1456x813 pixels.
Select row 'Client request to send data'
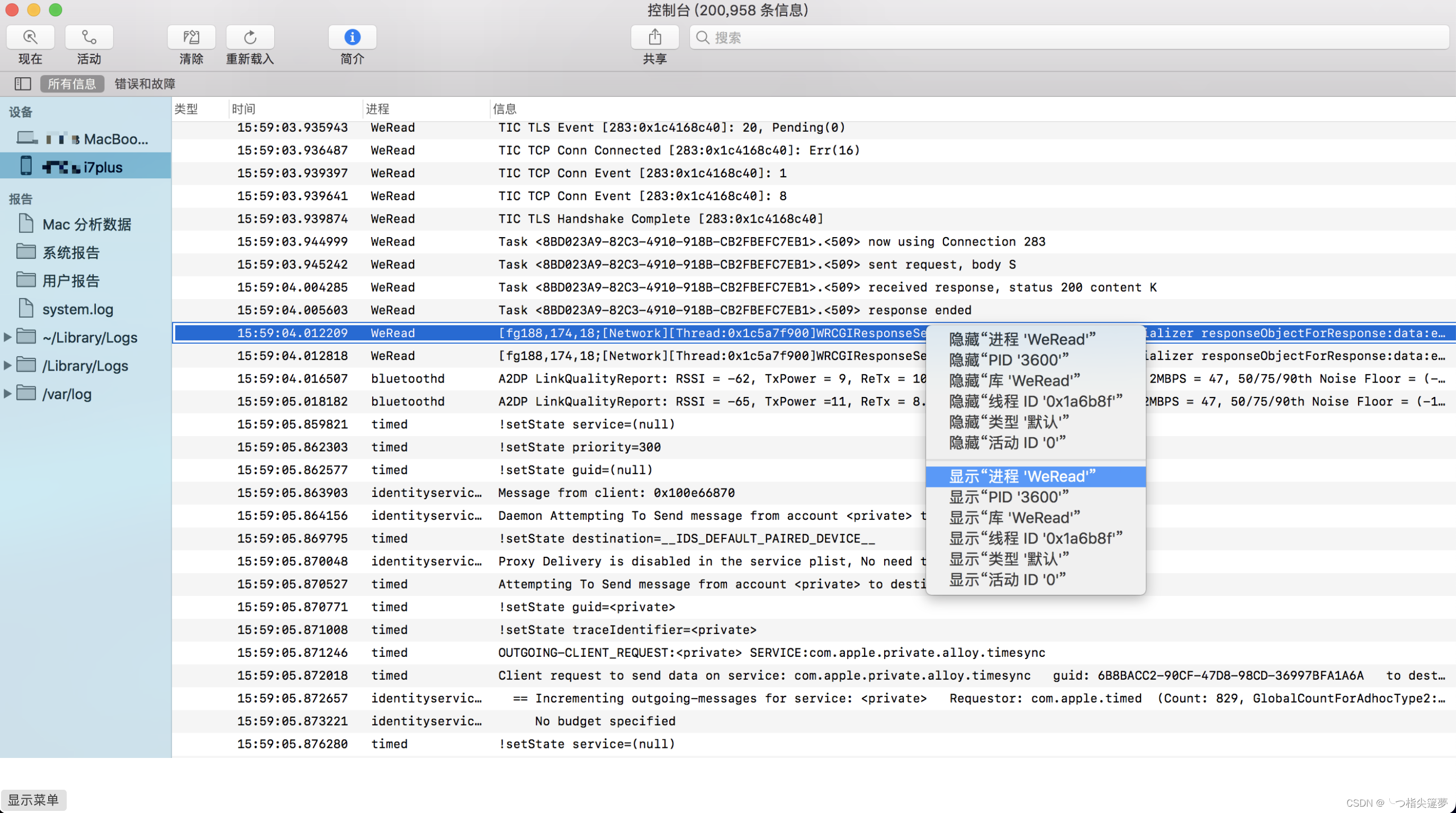coord(813,675)
